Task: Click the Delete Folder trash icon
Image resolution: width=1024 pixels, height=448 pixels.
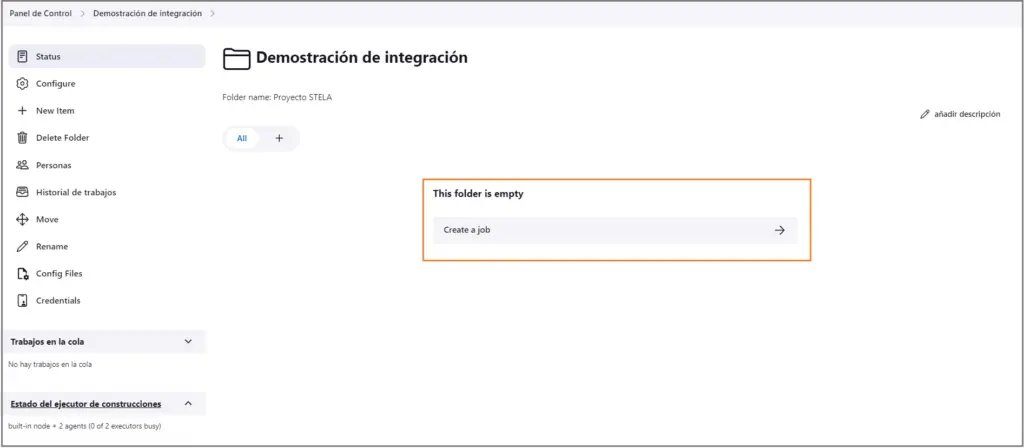Action: [22, 138]
